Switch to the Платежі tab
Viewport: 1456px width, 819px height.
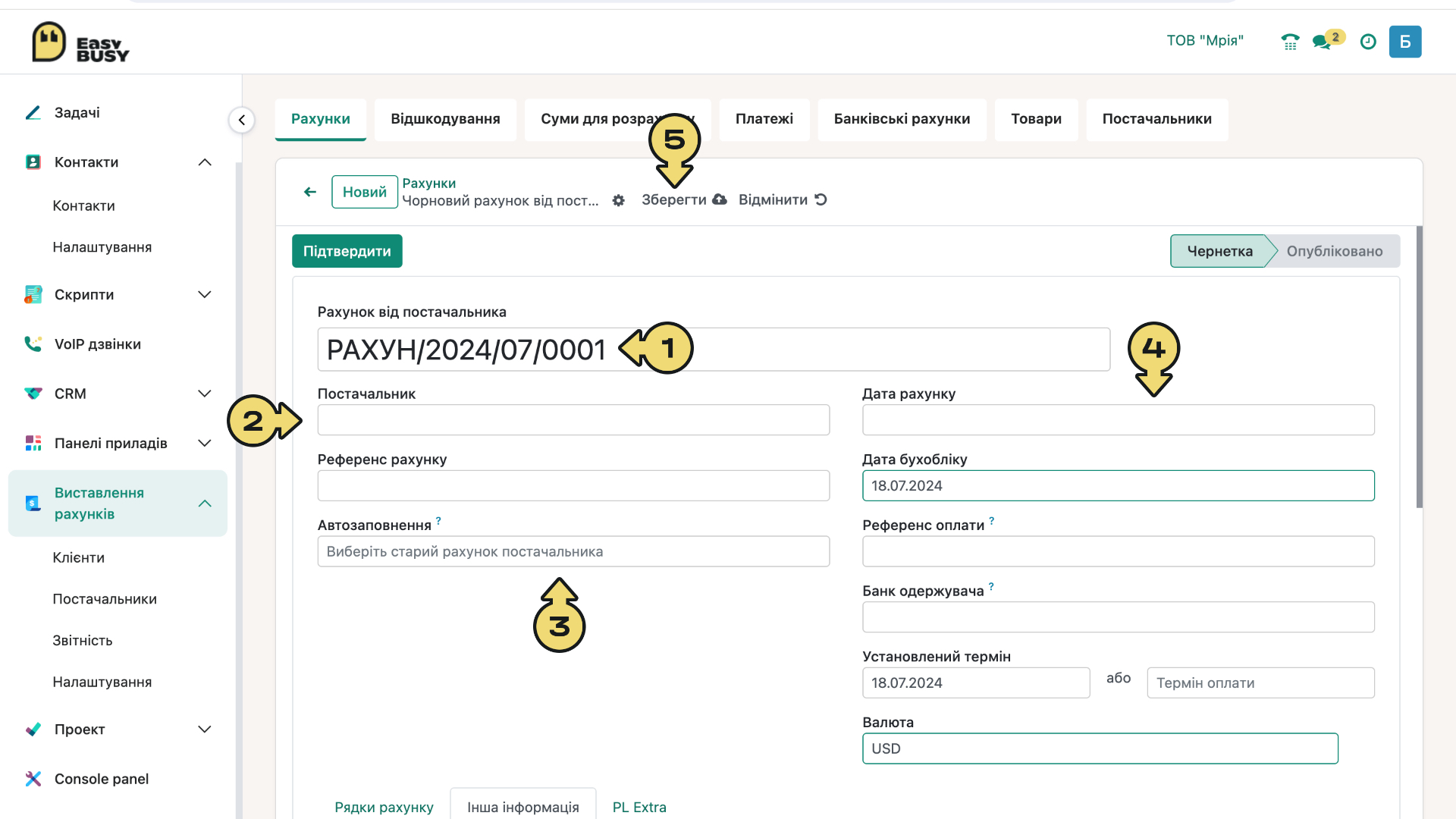click(764, 119)
